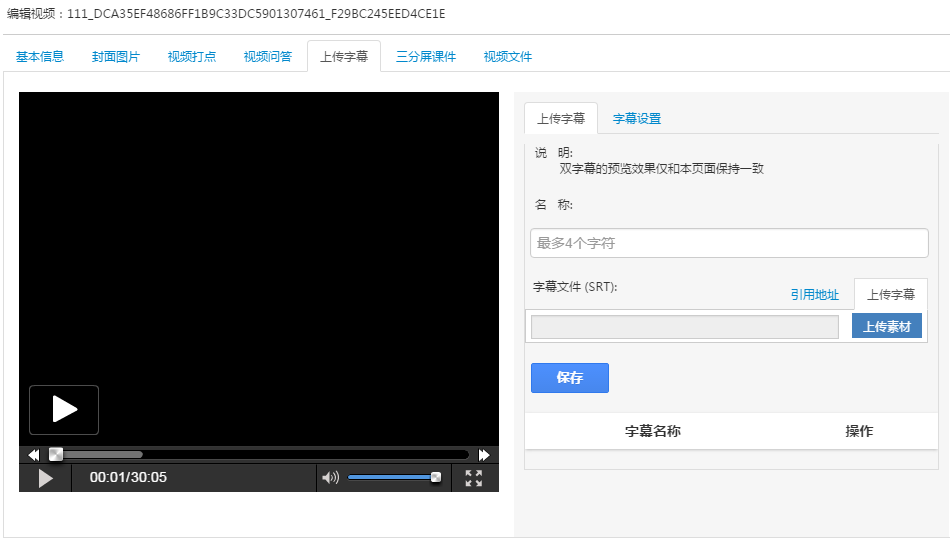
Task: Click the small play button in control bar
Action: point(45,478)
